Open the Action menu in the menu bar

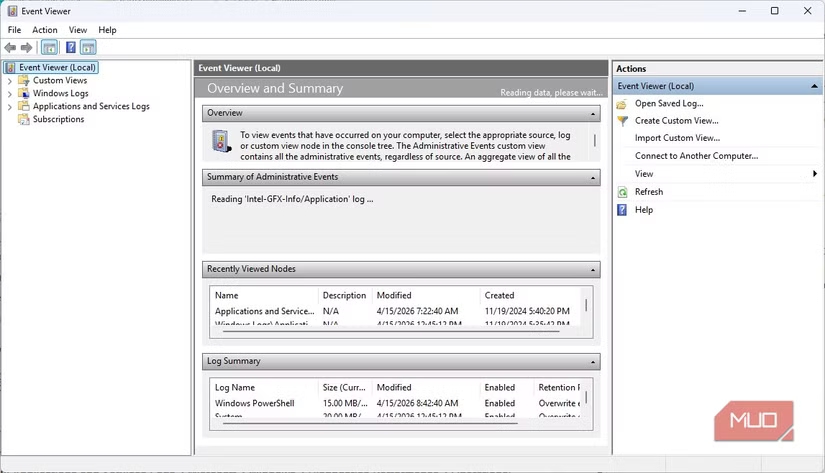44,30
